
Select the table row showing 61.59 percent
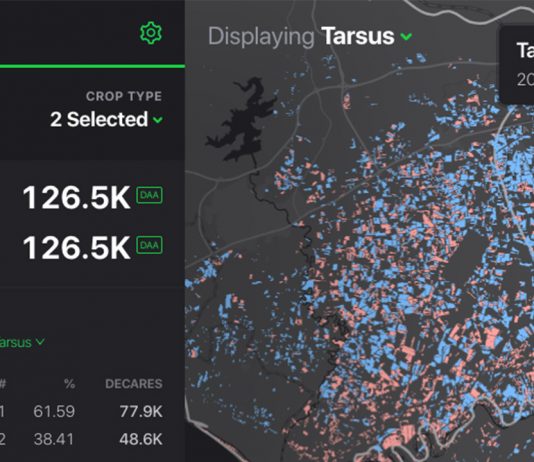click(x=81, y=411)
